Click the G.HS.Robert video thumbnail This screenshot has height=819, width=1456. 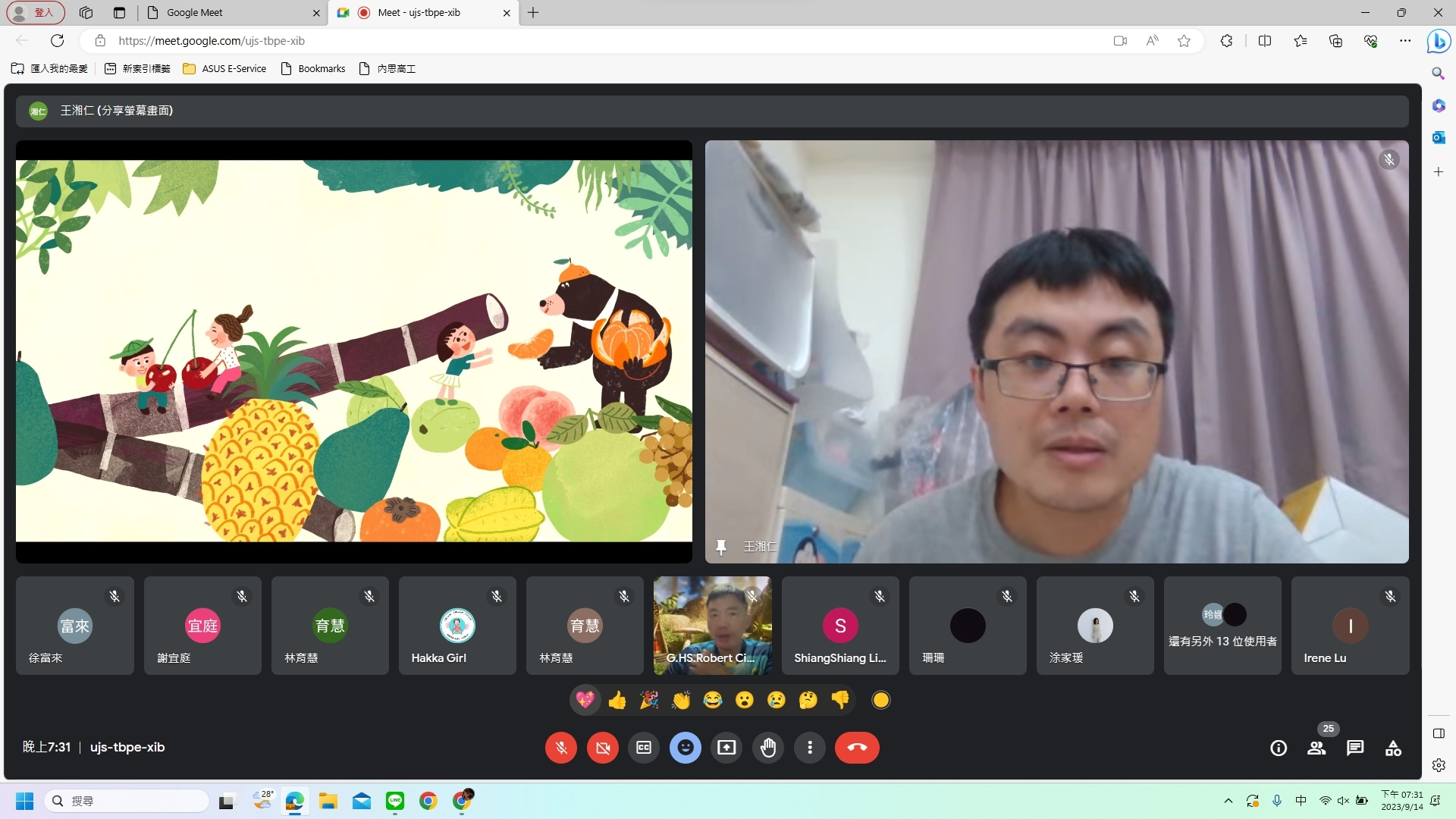[712, 626]
